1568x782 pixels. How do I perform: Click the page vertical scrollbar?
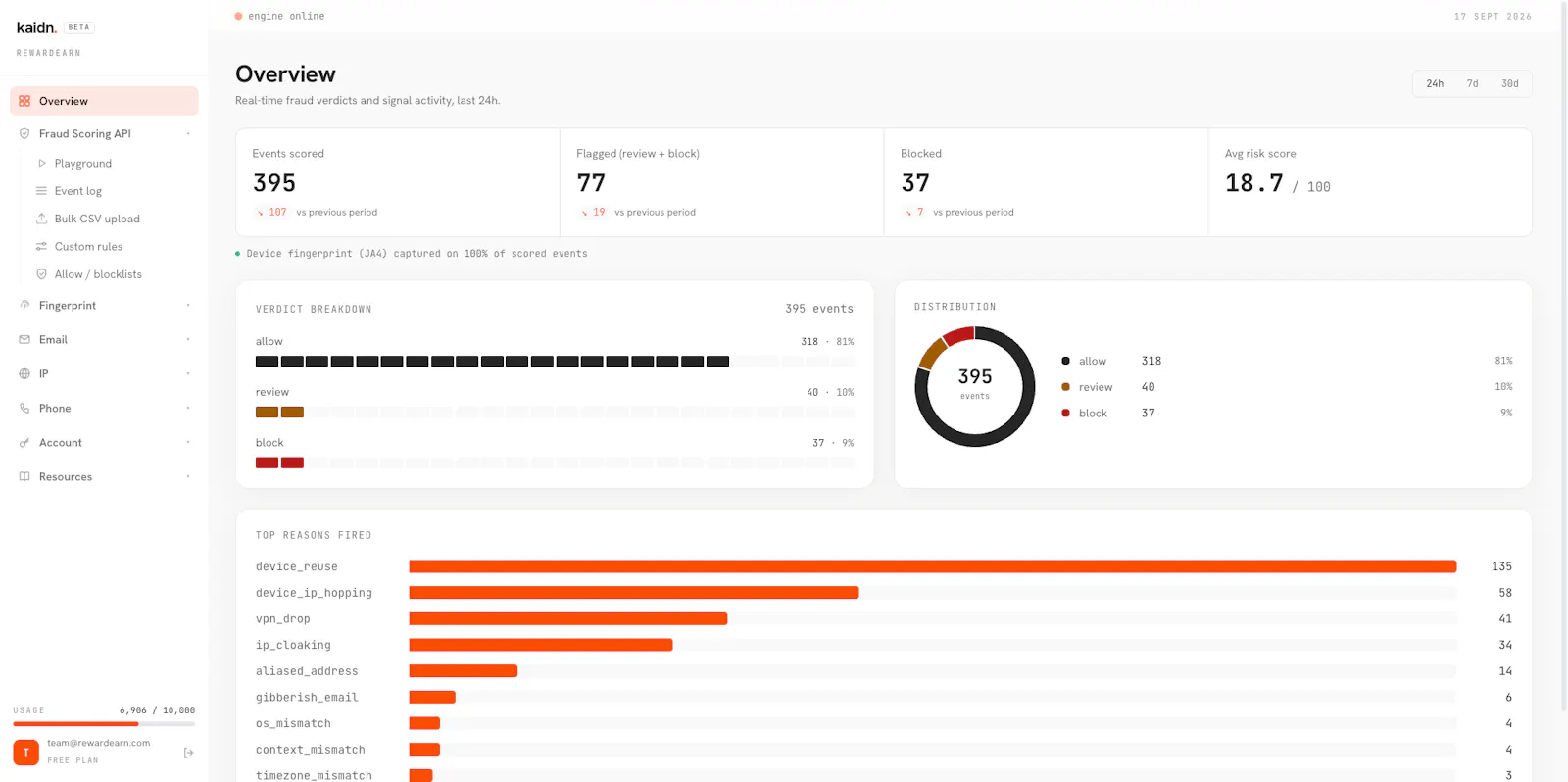(x=1563, y=358)
